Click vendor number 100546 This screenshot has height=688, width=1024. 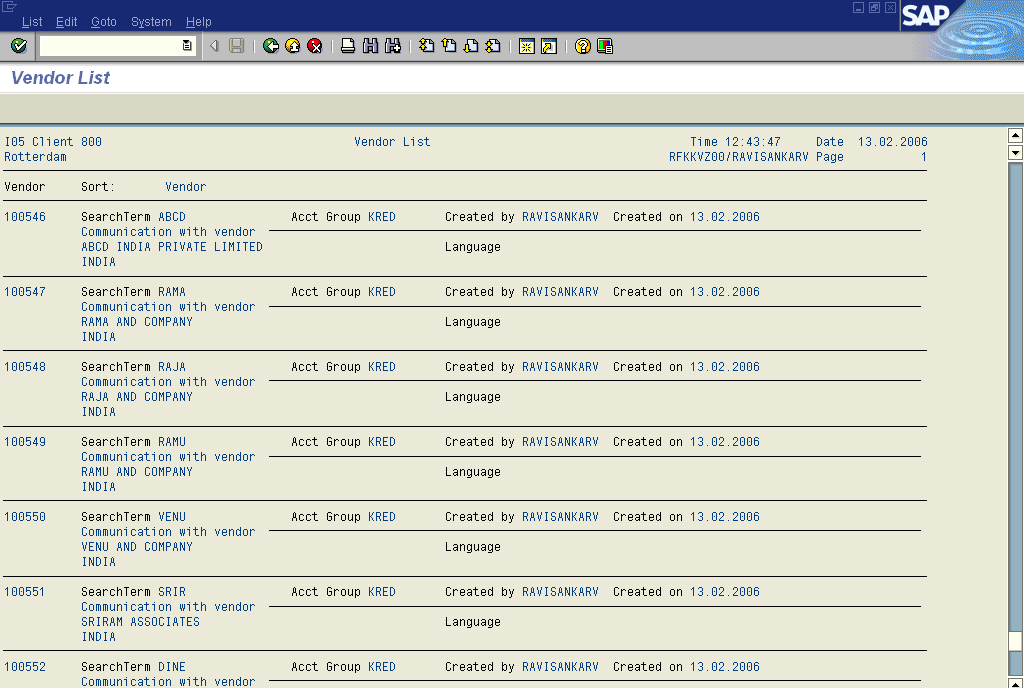point(25,217)
